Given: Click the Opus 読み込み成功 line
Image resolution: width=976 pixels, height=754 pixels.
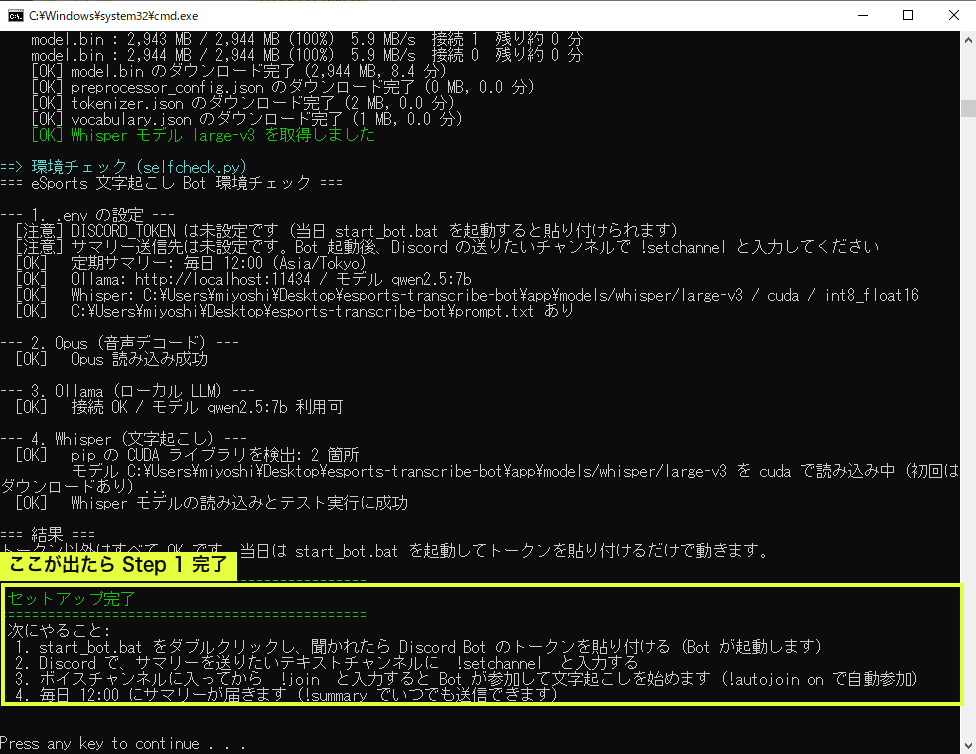Looking at the screenshot, I should click(x=111, y=359).
